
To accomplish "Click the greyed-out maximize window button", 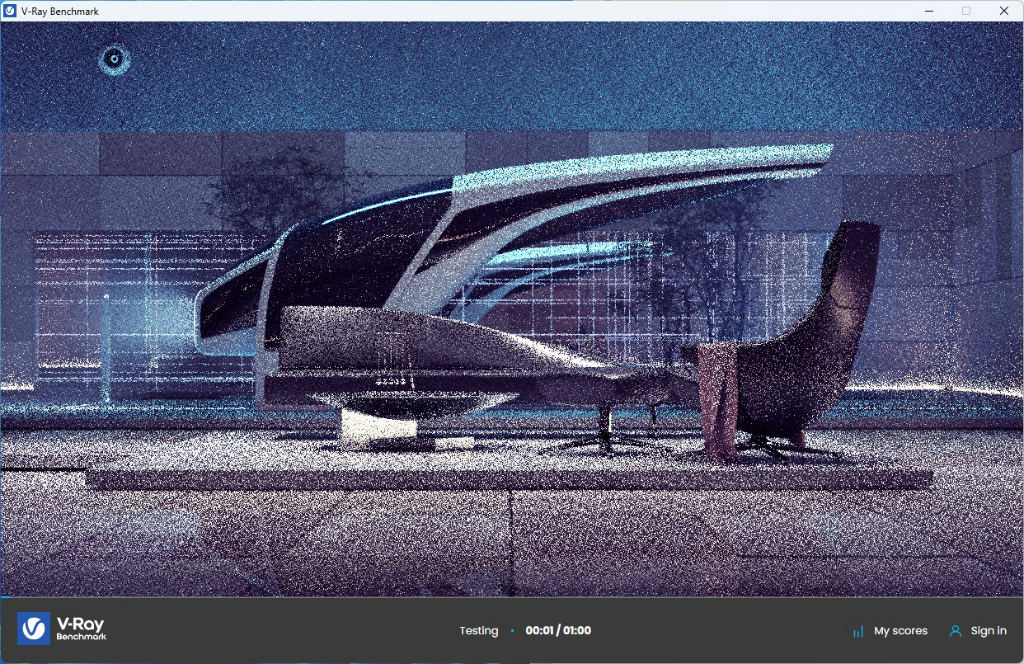I will 966,11.
